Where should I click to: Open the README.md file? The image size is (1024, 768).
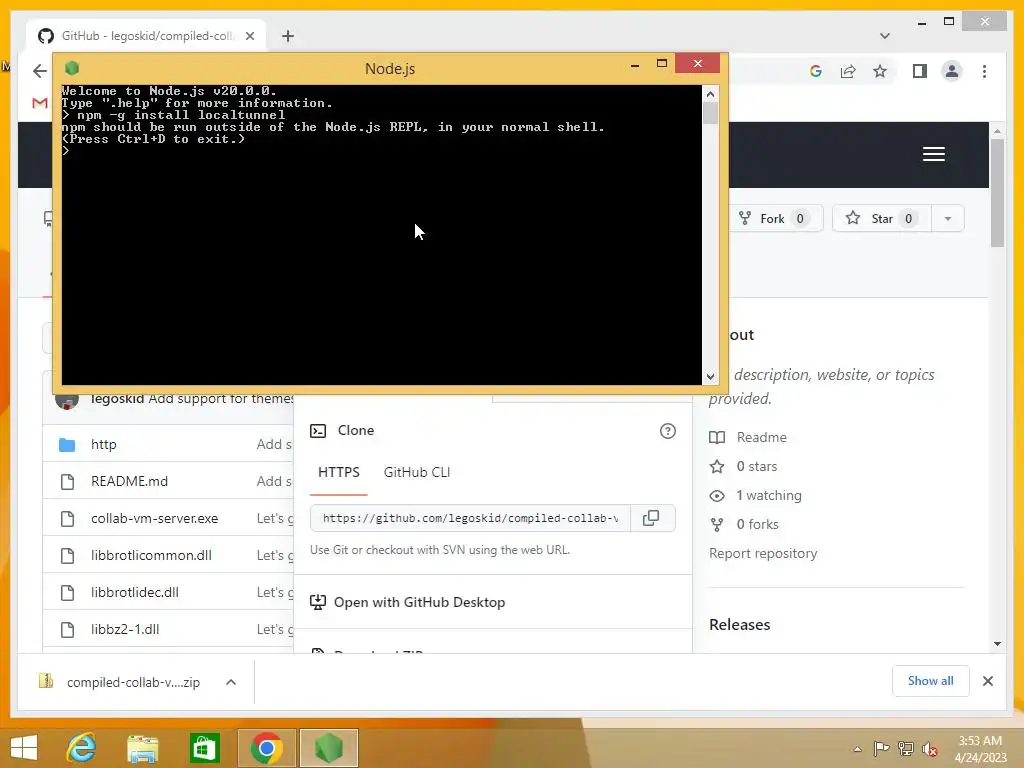point(129,481)
